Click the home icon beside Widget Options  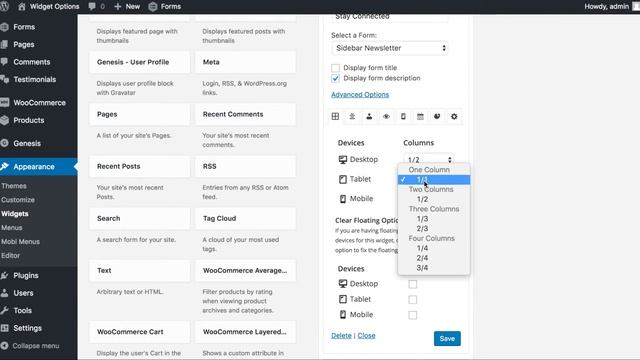(x=22, y=6)
